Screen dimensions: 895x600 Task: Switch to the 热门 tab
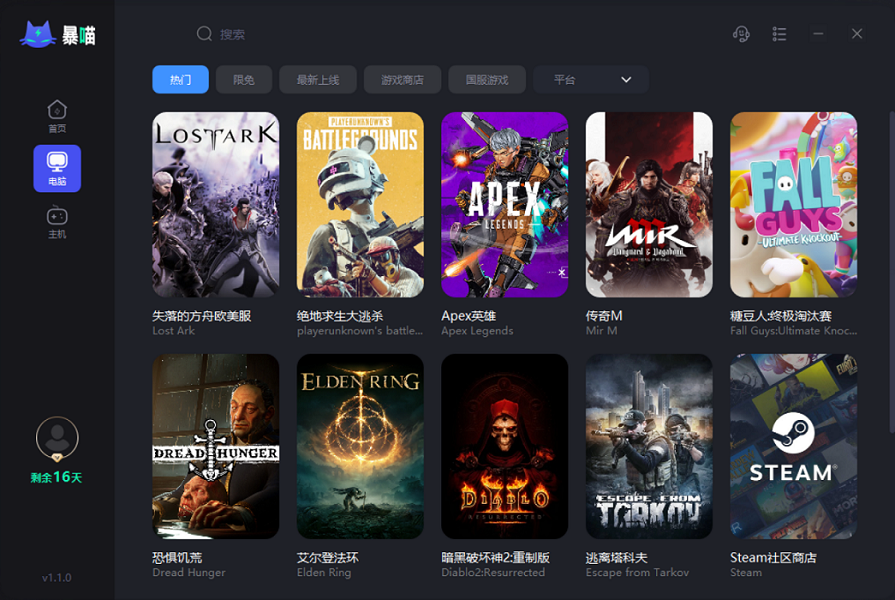180,79
